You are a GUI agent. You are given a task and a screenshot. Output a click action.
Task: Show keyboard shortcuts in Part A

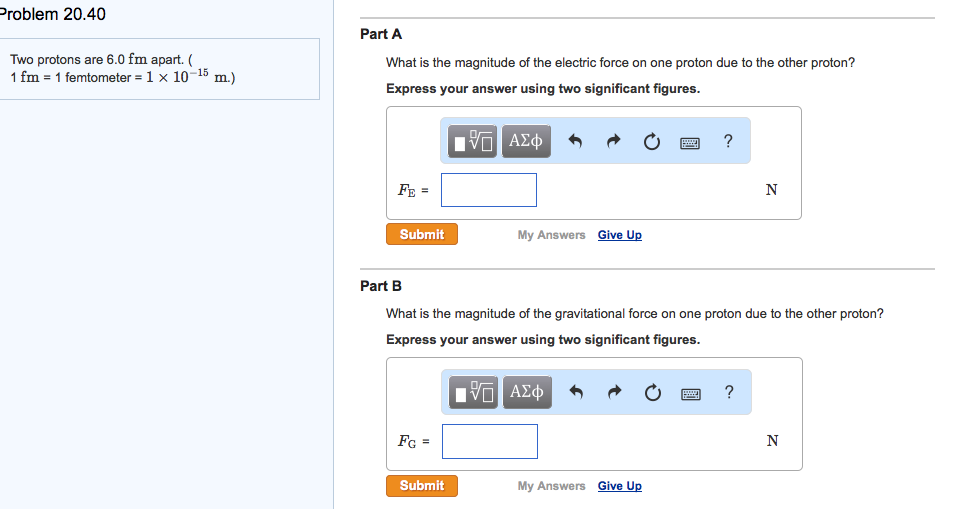click(x=690, y=142)
